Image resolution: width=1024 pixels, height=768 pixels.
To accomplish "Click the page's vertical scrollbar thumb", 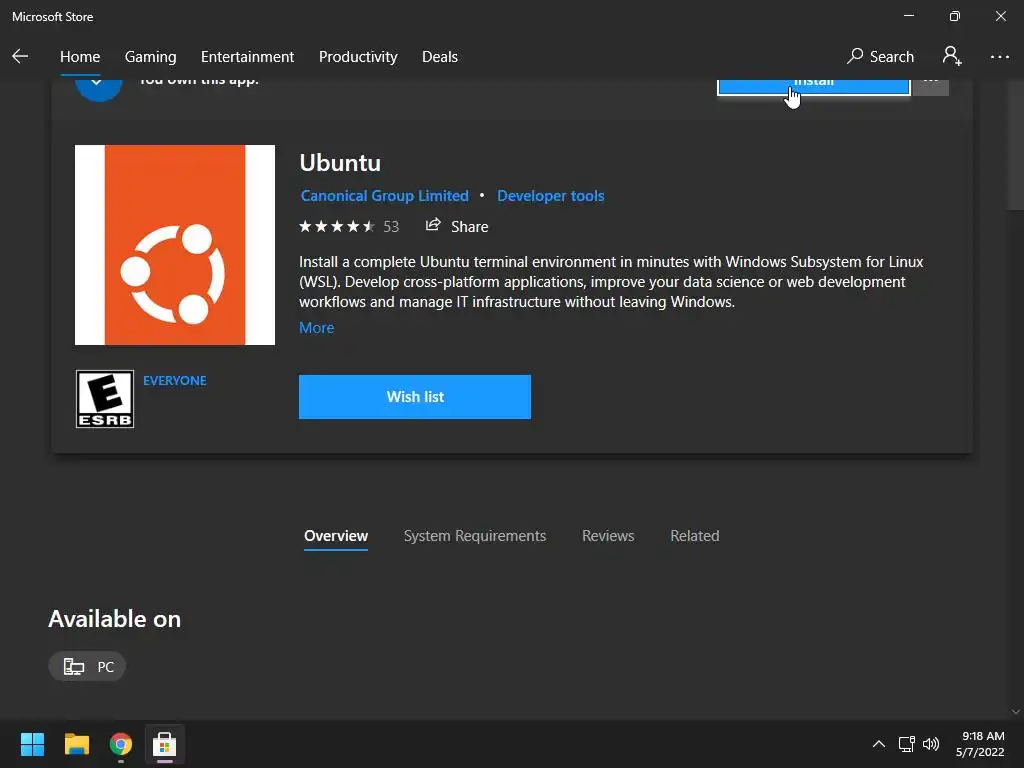I will [1016, 147].
